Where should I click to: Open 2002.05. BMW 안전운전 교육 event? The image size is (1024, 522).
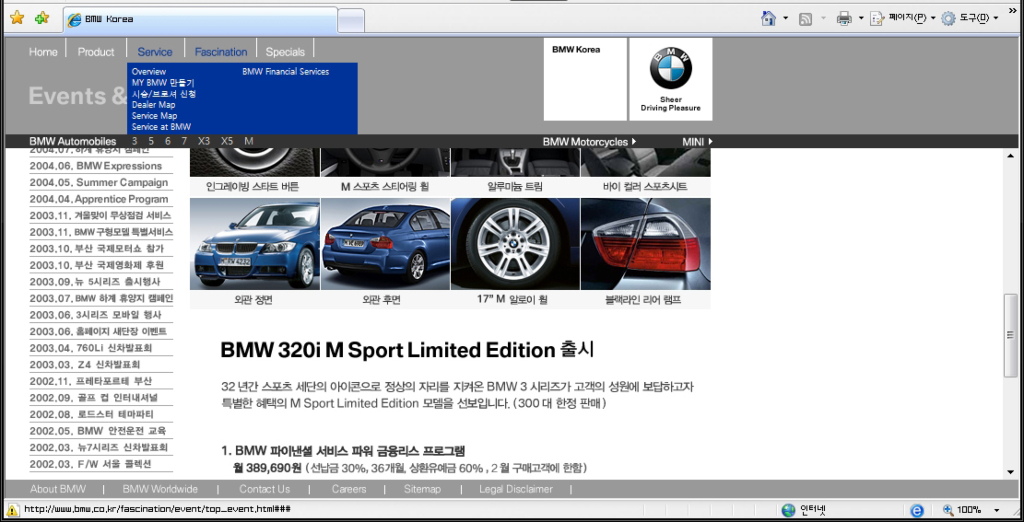[98, 431]
